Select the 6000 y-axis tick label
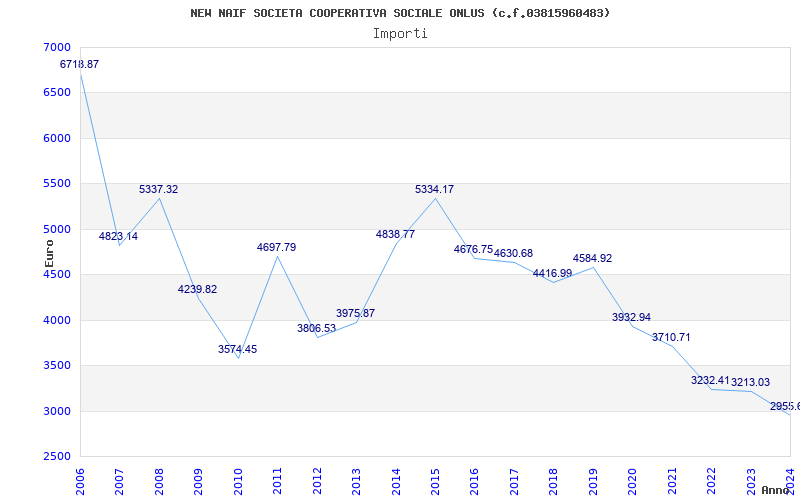The image size is (800, 500). [58, 138]
